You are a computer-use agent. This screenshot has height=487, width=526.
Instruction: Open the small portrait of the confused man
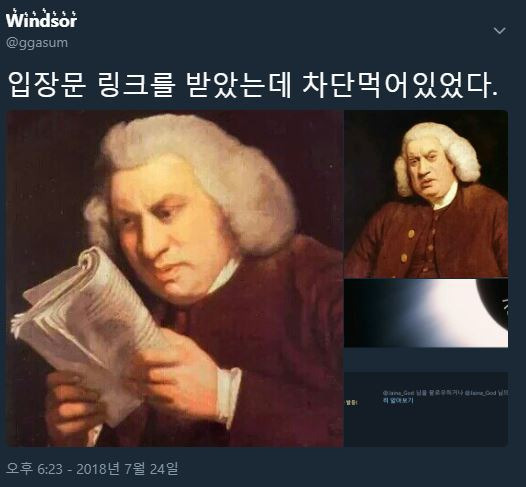coord(426,194)
